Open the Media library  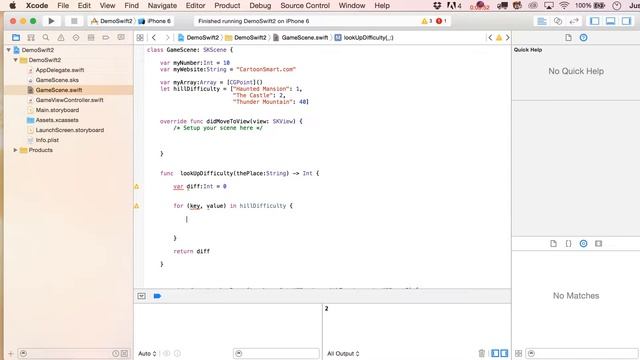coord(598,244)
